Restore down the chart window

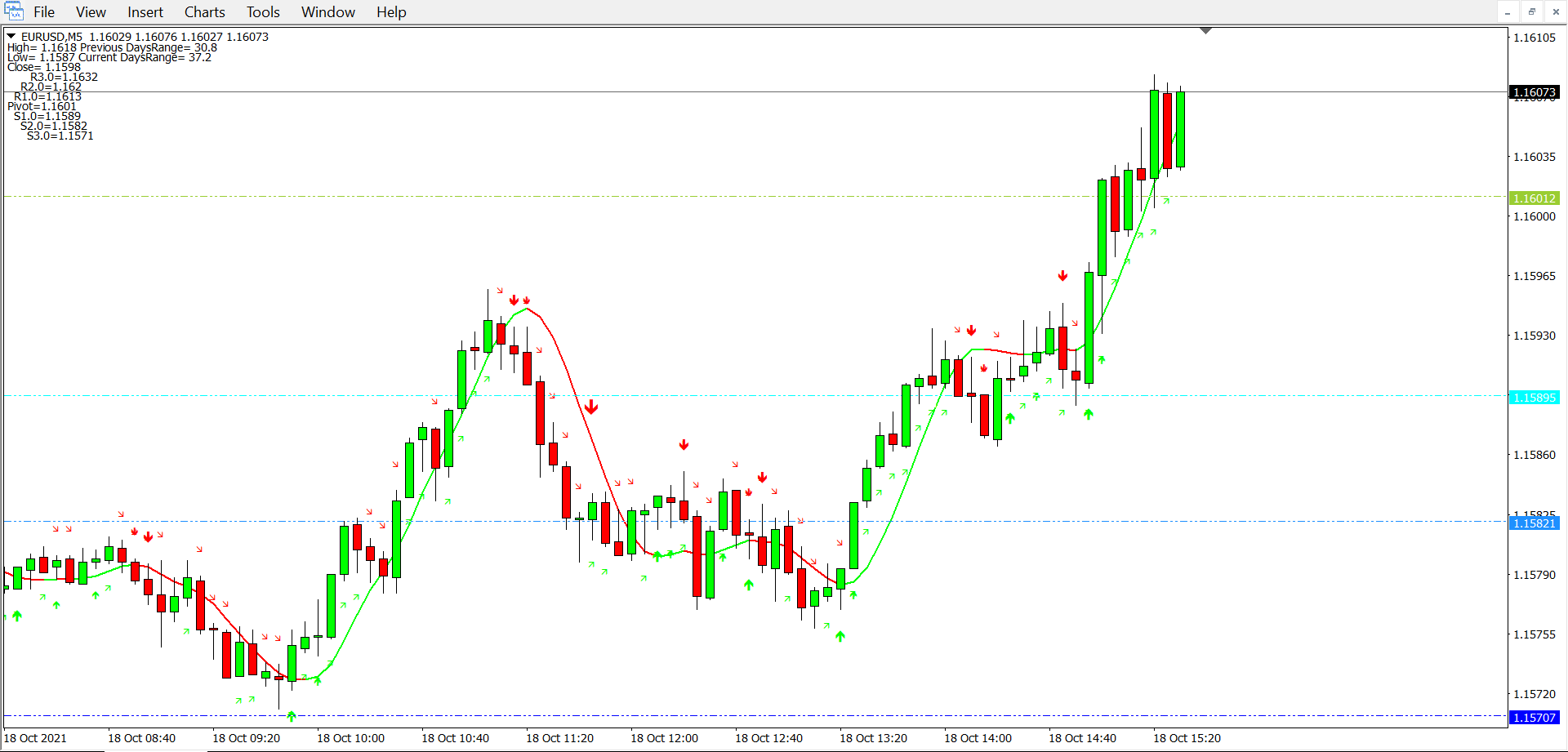[x=1531, y=12]
